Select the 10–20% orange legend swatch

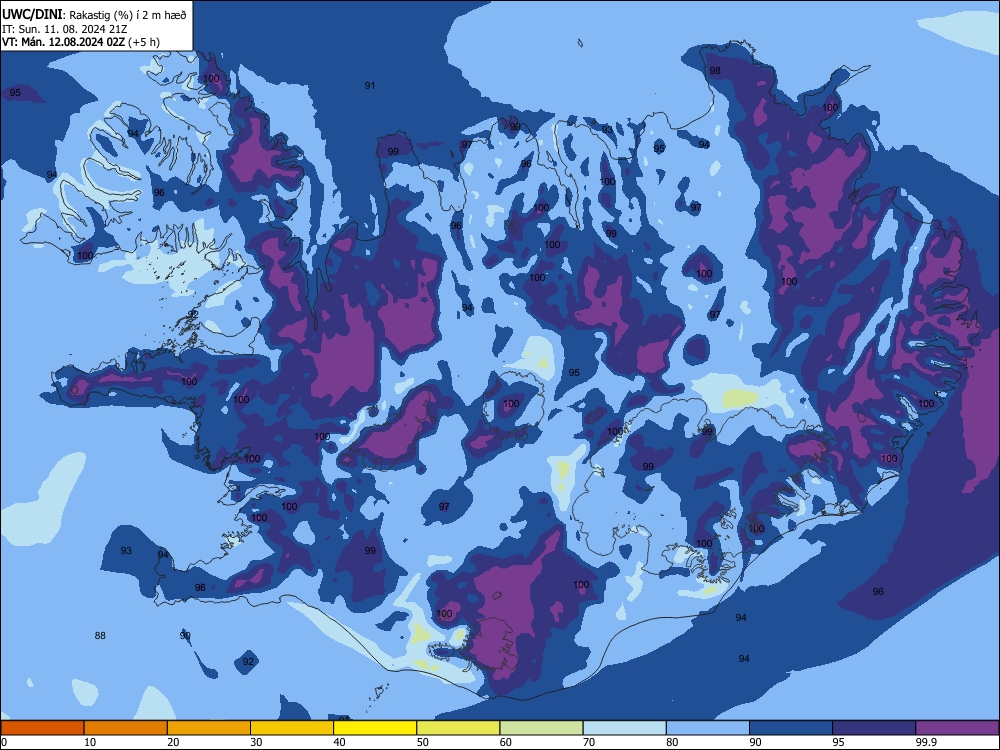point(126,728)
